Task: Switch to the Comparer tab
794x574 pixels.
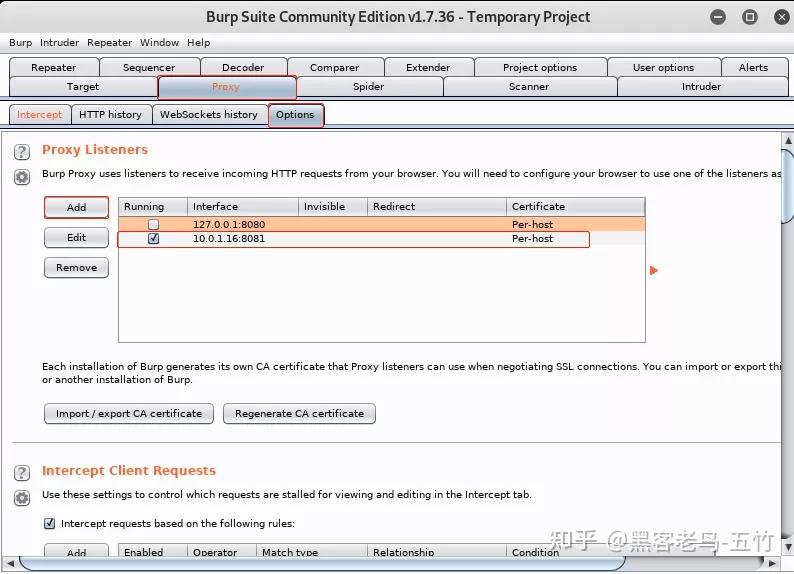Action: point(334,67)
